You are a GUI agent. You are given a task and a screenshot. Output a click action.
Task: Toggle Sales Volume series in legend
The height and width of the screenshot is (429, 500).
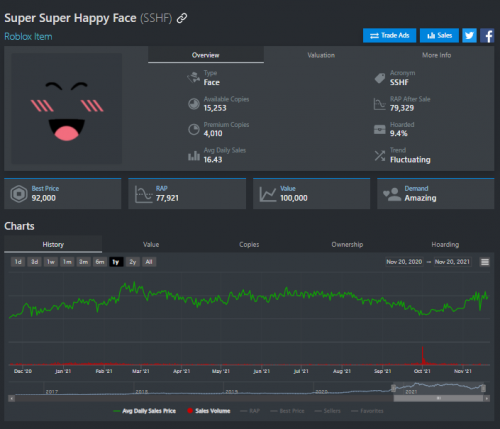[x=209, y=411]
